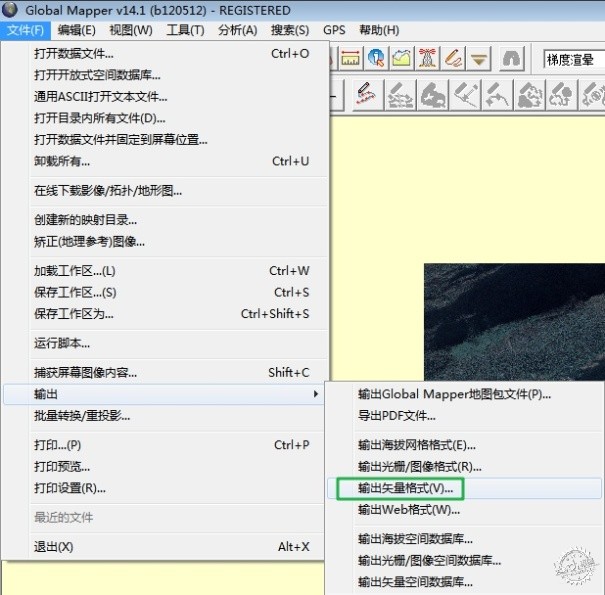
Task: Choose 打印设置(R)... menu entry
Action: point(165,488)
